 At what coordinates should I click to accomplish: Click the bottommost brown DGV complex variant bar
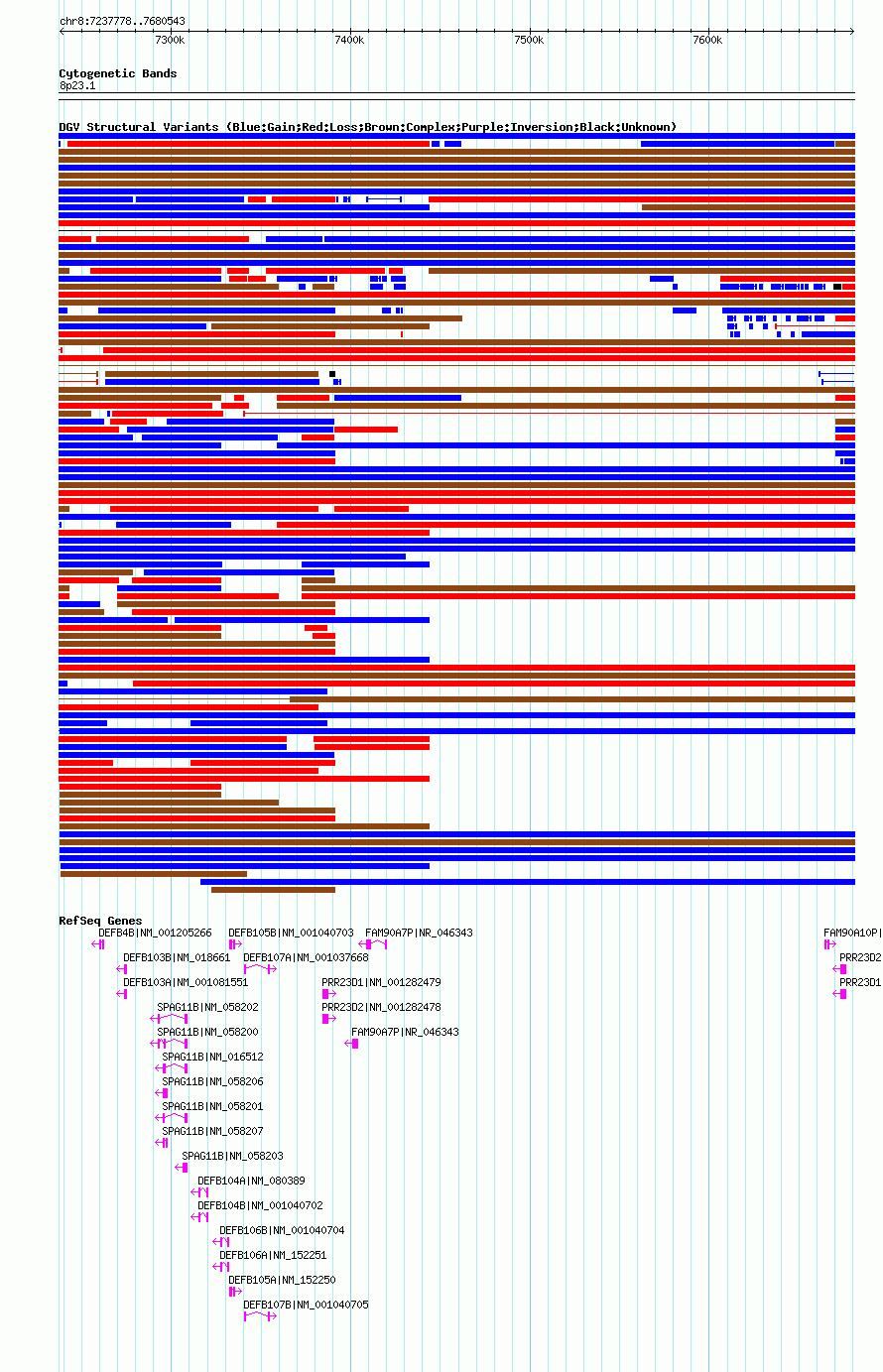[x=273, y=890]
